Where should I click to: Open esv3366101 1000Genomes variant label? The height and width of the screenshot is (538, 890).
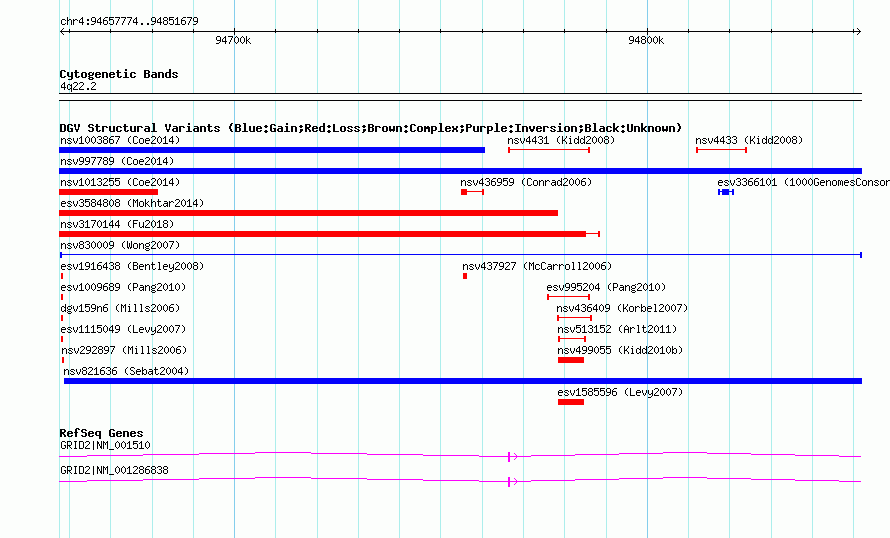click(x=803, y=182)
